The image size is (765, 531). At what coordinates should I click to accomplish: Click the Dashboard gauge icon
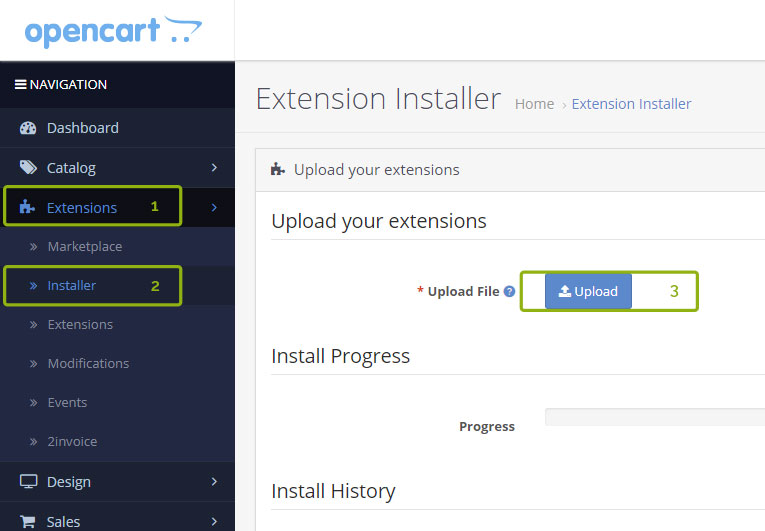click(28, 128)
